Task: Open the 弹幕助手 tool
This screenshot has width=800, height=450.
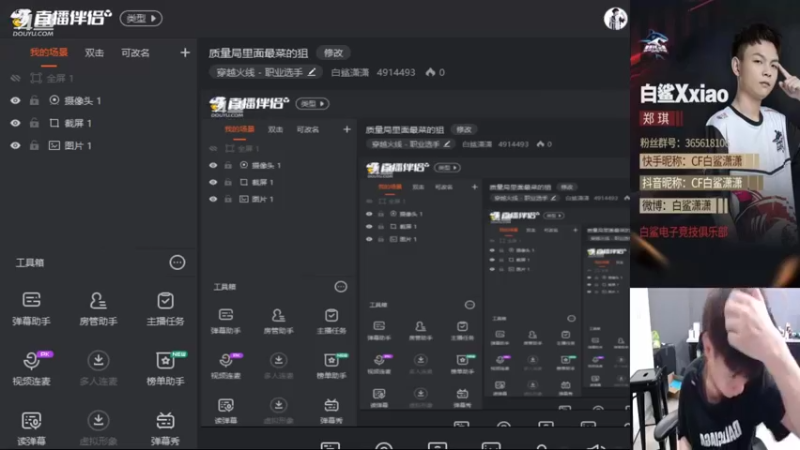Action: pyautogui.click(x=31, y=308)
